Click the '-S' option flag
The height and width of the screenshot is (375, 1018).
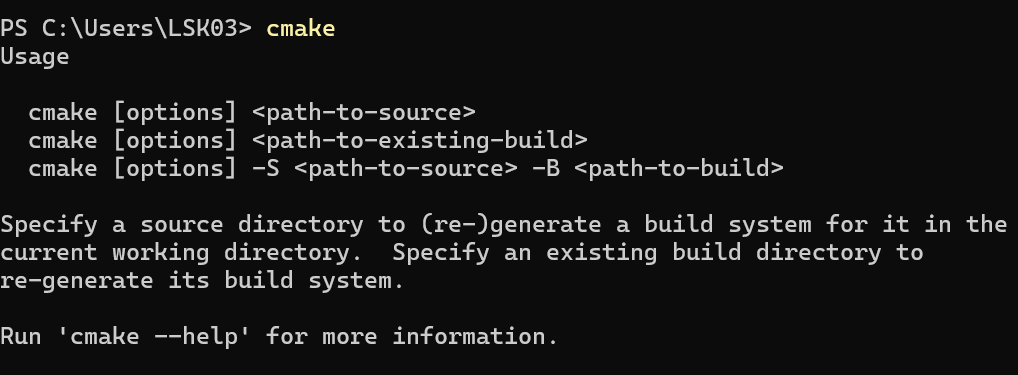(x=266, y=169)
